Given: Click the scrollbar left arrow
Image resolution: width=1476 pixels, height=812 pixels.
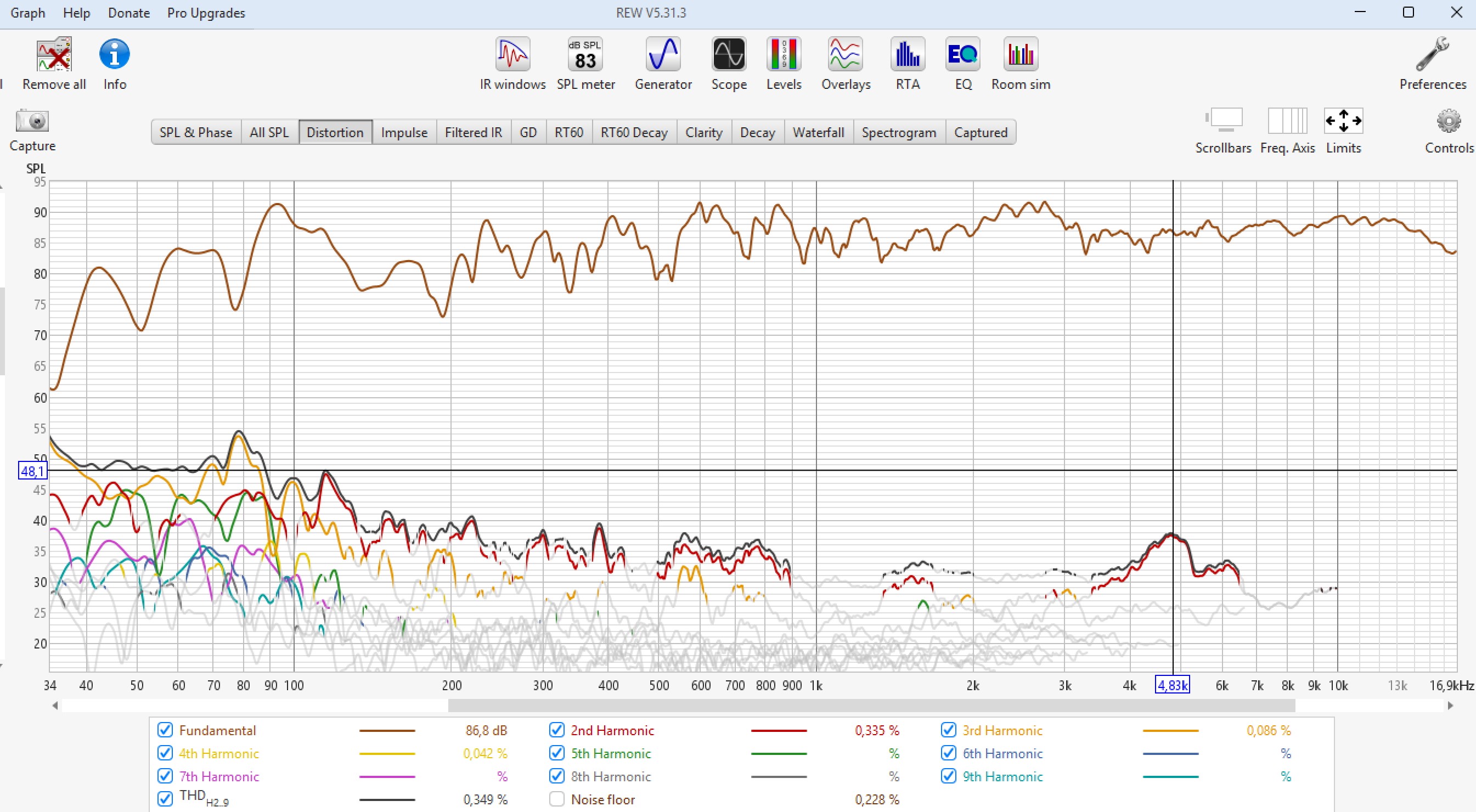Looking at the screenshot, I should click(x=55, y=706).
